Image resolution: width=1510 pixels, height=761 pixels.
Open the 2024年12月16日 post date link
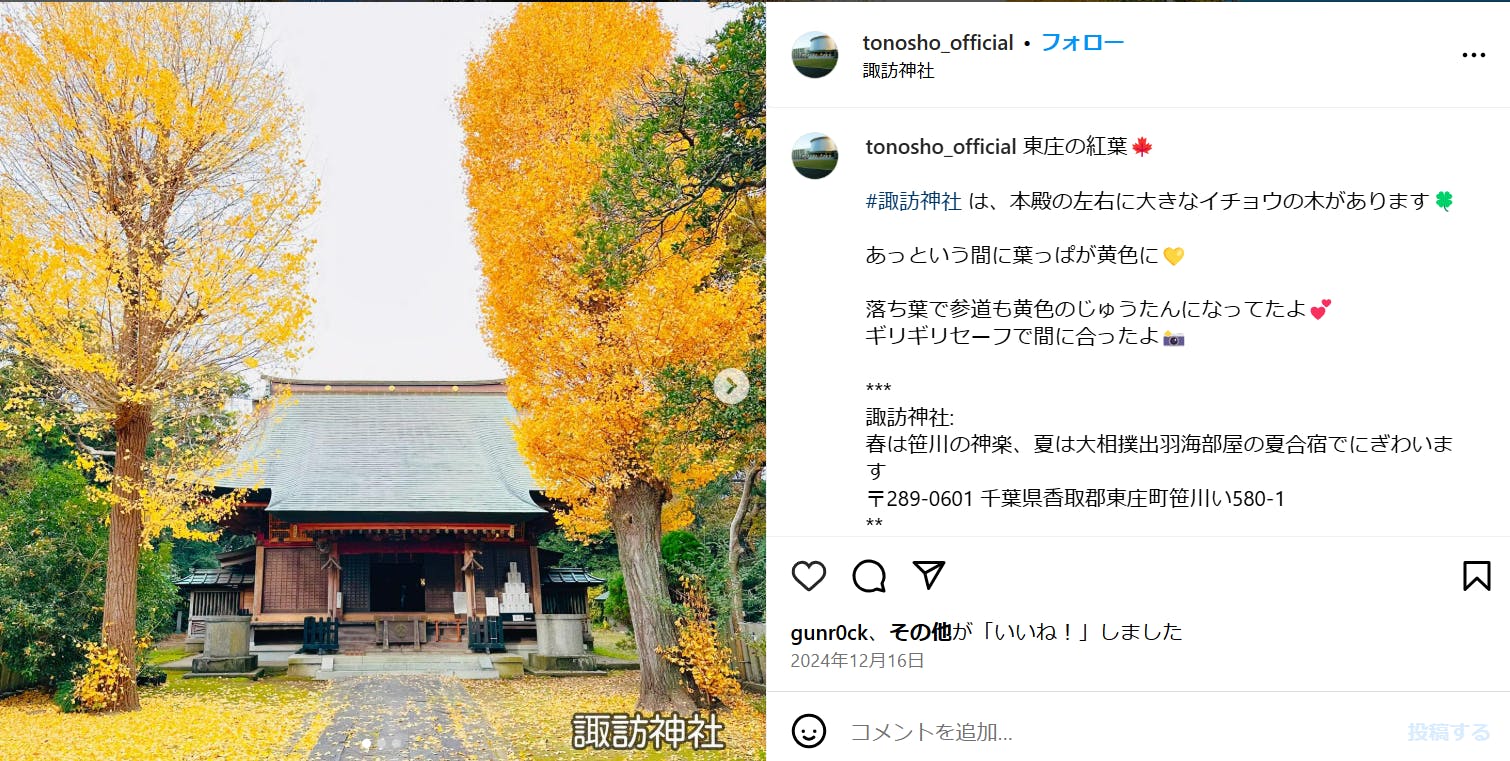click(858, 661)
